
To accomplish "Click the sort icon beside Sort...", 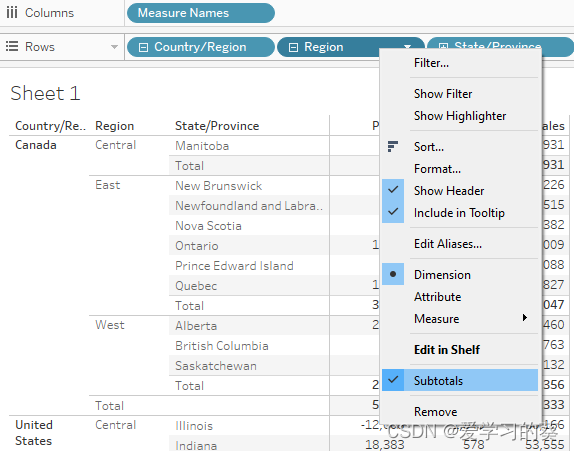I will [x=393, y=146].
